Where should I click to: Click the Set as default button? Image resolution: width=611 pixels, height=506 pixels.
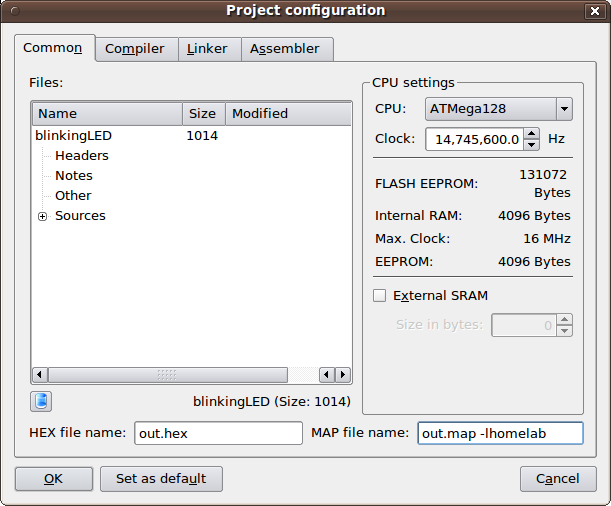point(161,479)
